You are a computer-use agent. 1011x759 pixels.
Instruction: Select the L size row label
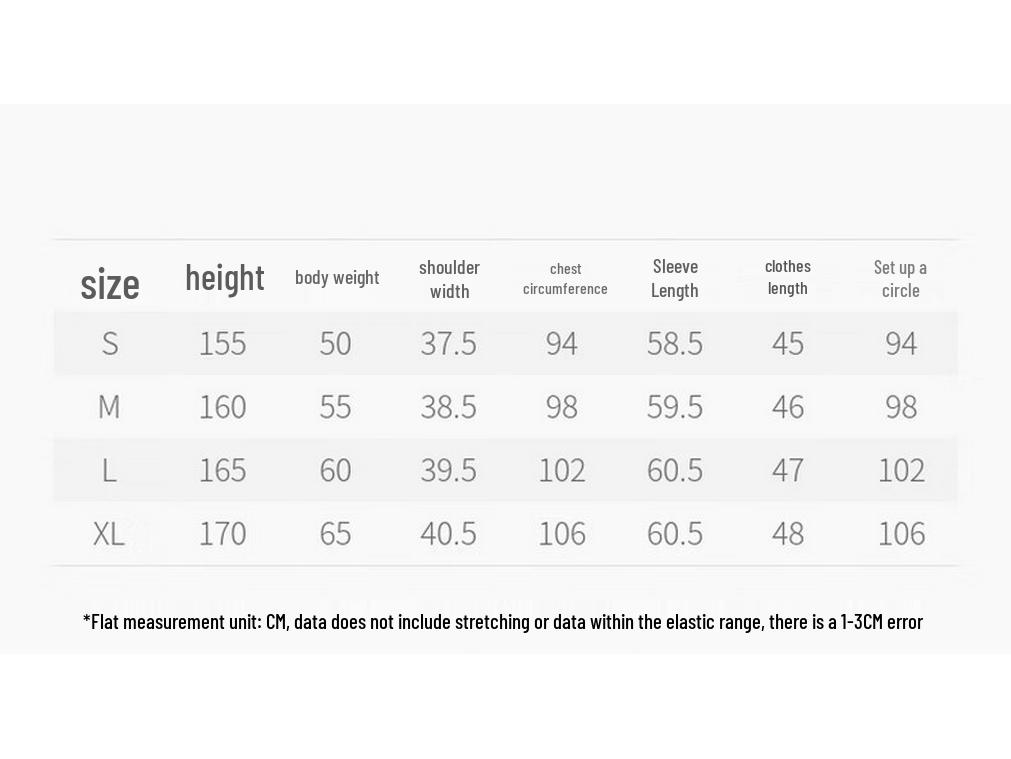coord(109,470)
